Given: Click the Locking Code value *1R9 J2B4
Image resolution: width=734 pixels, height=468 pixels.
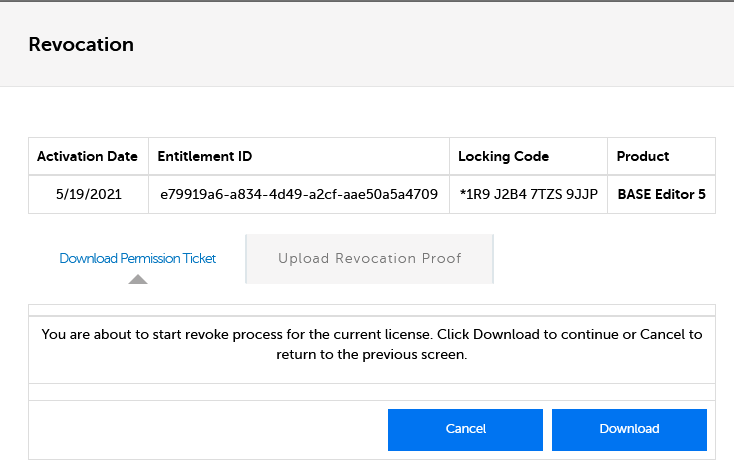Looking at the screenshot, I should (x=528, y=194).
